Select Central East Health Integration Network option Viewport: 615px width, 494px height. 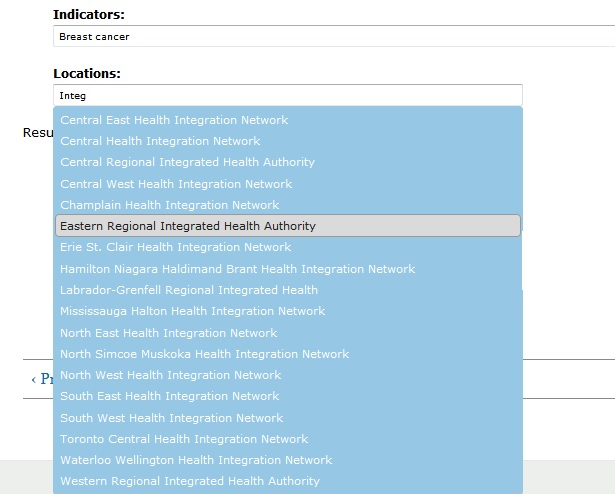[x=174, y=120]
